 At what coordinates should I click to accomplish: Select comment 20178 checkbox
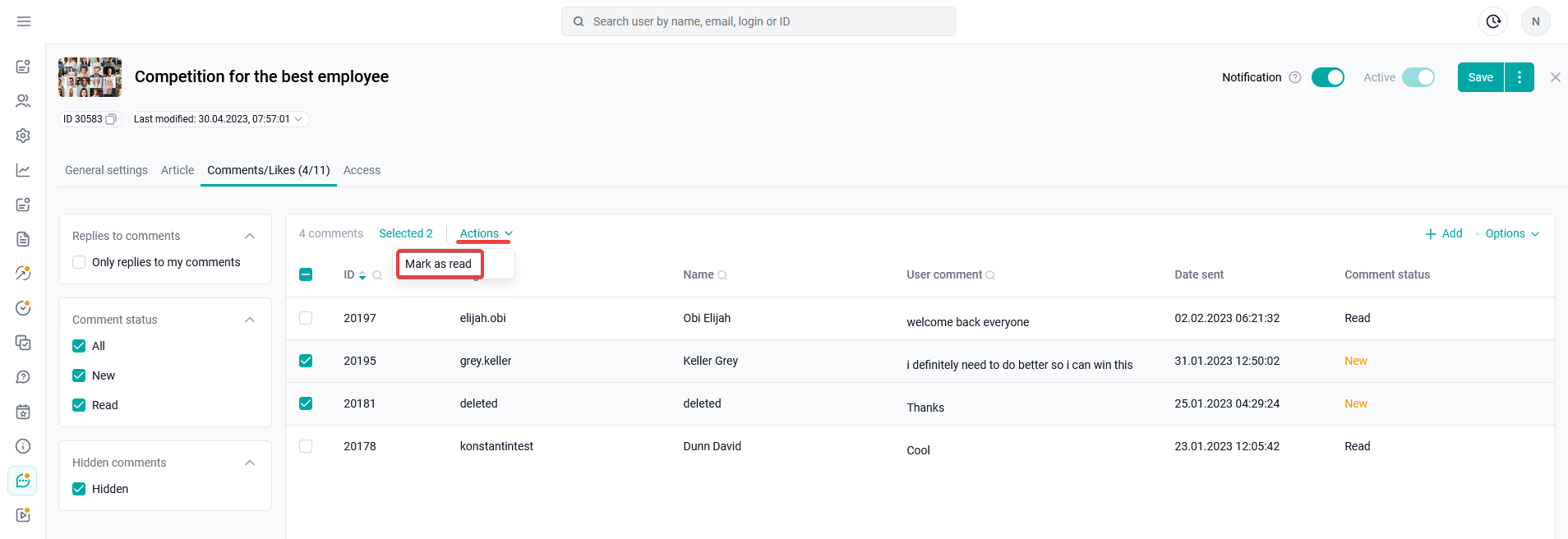pos(306,446)
